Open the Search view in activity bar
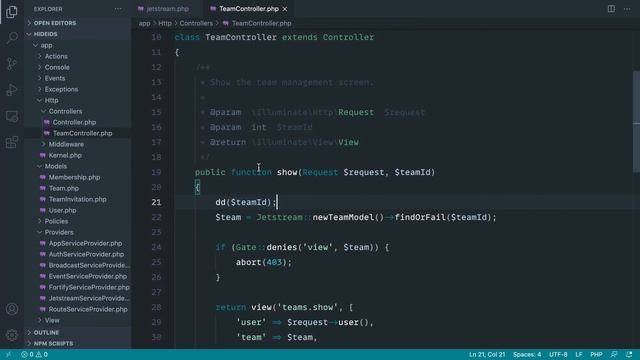 pyautogui.click(x=12, y=38)
